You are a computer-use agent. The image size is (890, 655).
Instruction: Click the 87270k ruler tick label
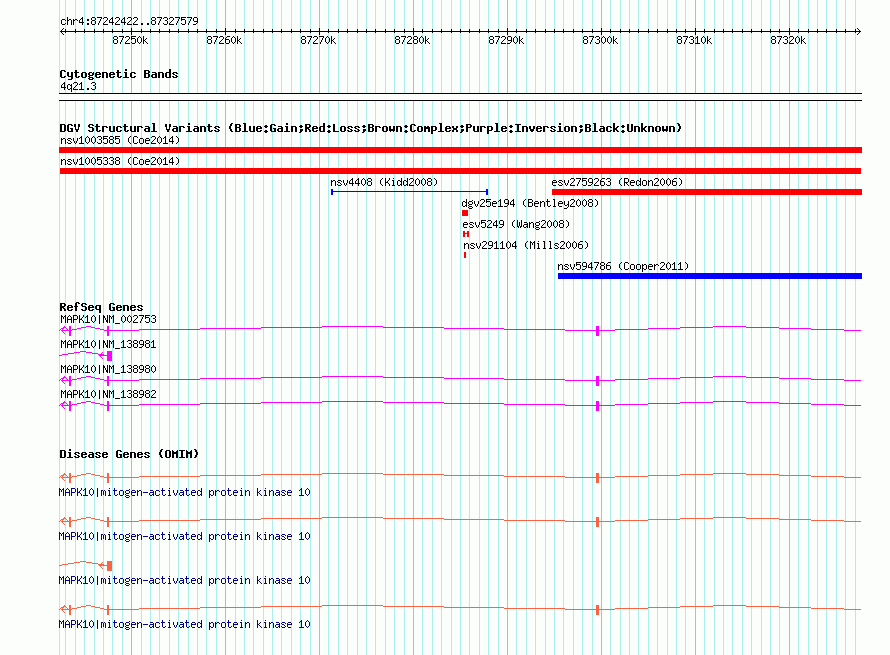click(x=318, y=40)
